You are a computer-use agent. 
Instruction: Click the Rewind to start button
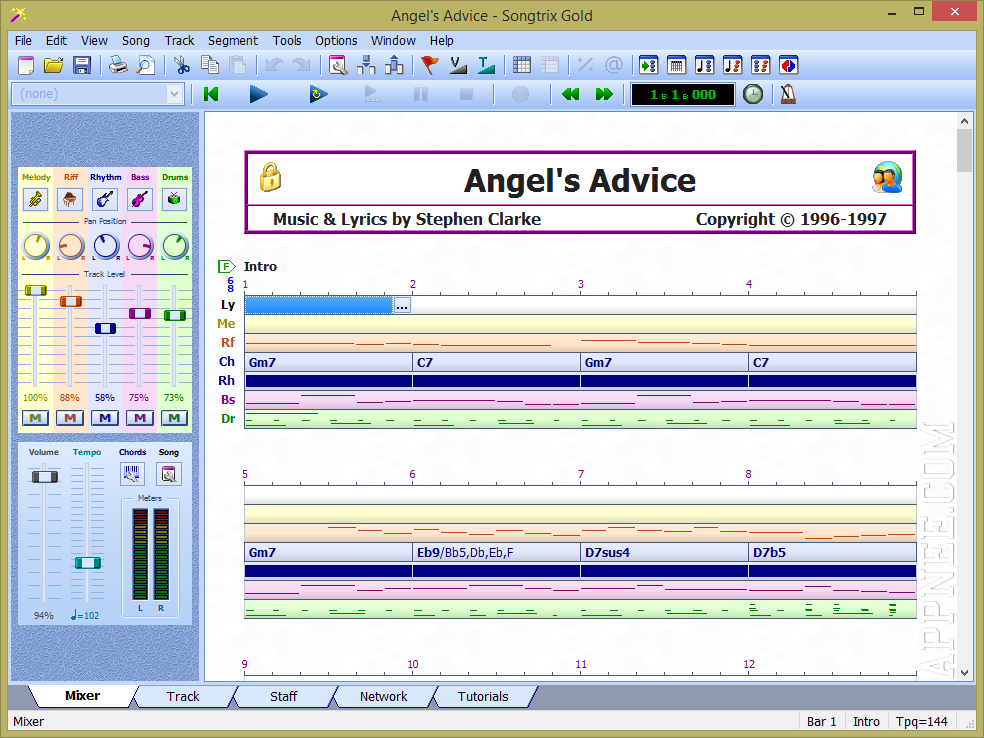click(211, 94)
